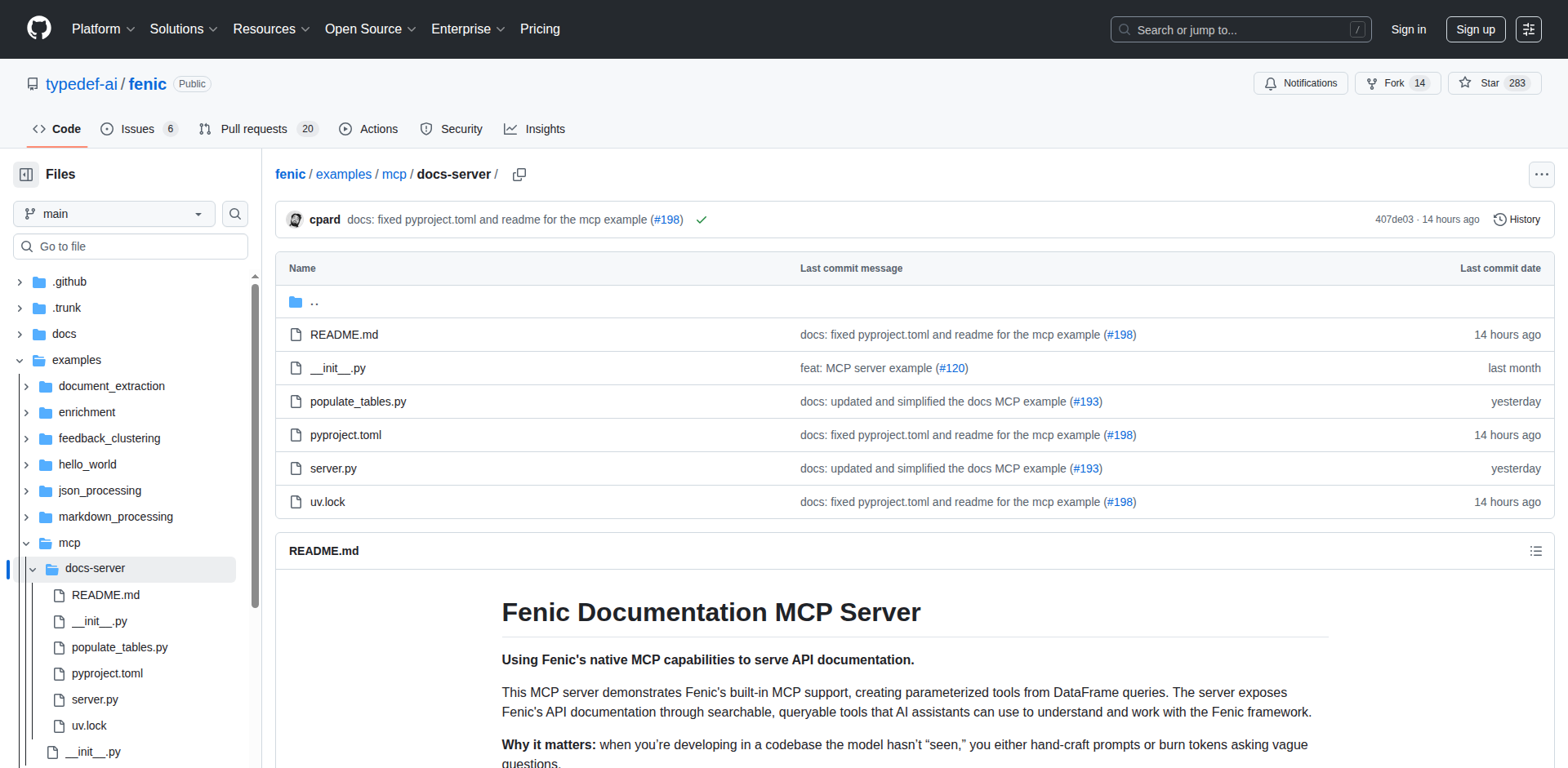This screenshot has width=1568, height=768.
Task: Switch to the Code tab
Action: point(57,129)
